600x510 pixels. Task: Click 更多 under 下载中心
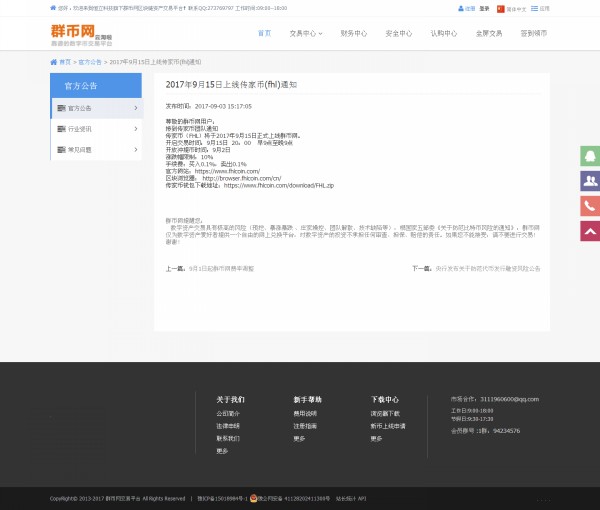click(x=377, y=438)
